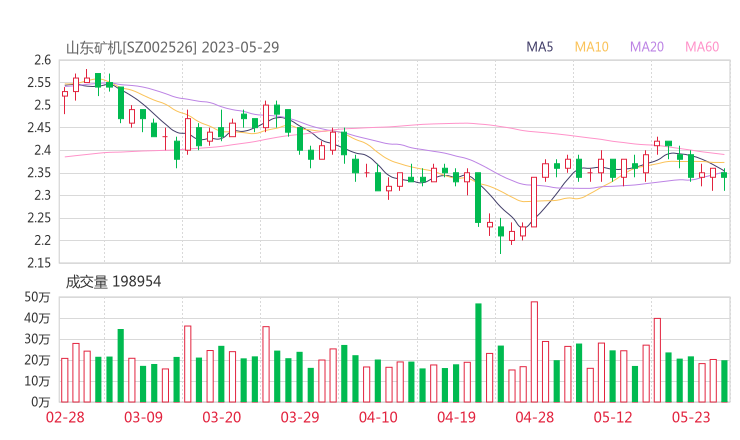The height and width of the screenshot is (440, 740).
Task: Click the 10万 volume axis label
Action: [37, 381]
